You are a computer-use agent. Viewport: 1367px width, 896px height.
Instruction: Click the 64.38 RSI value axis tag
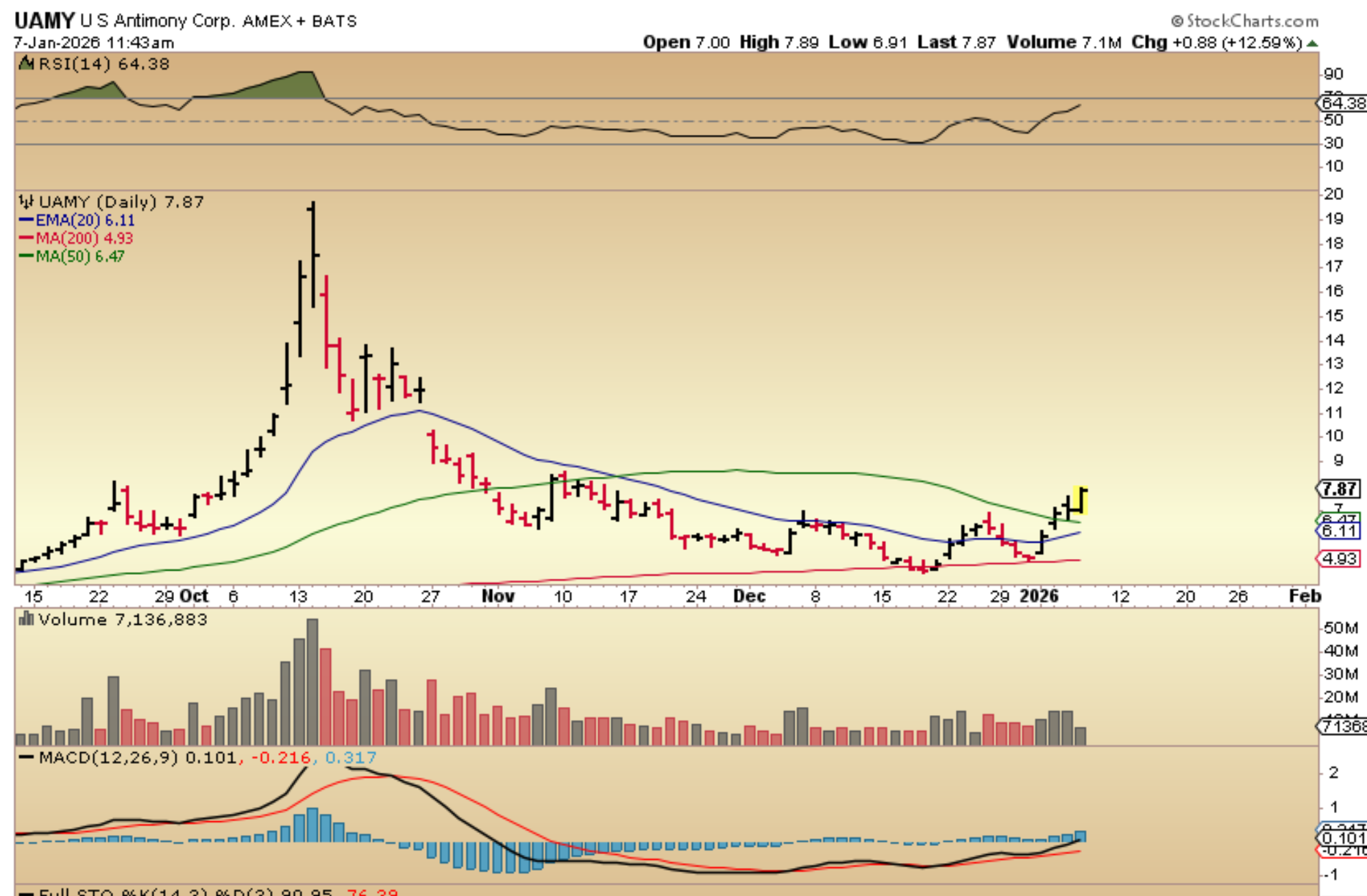pos(1342,103)
